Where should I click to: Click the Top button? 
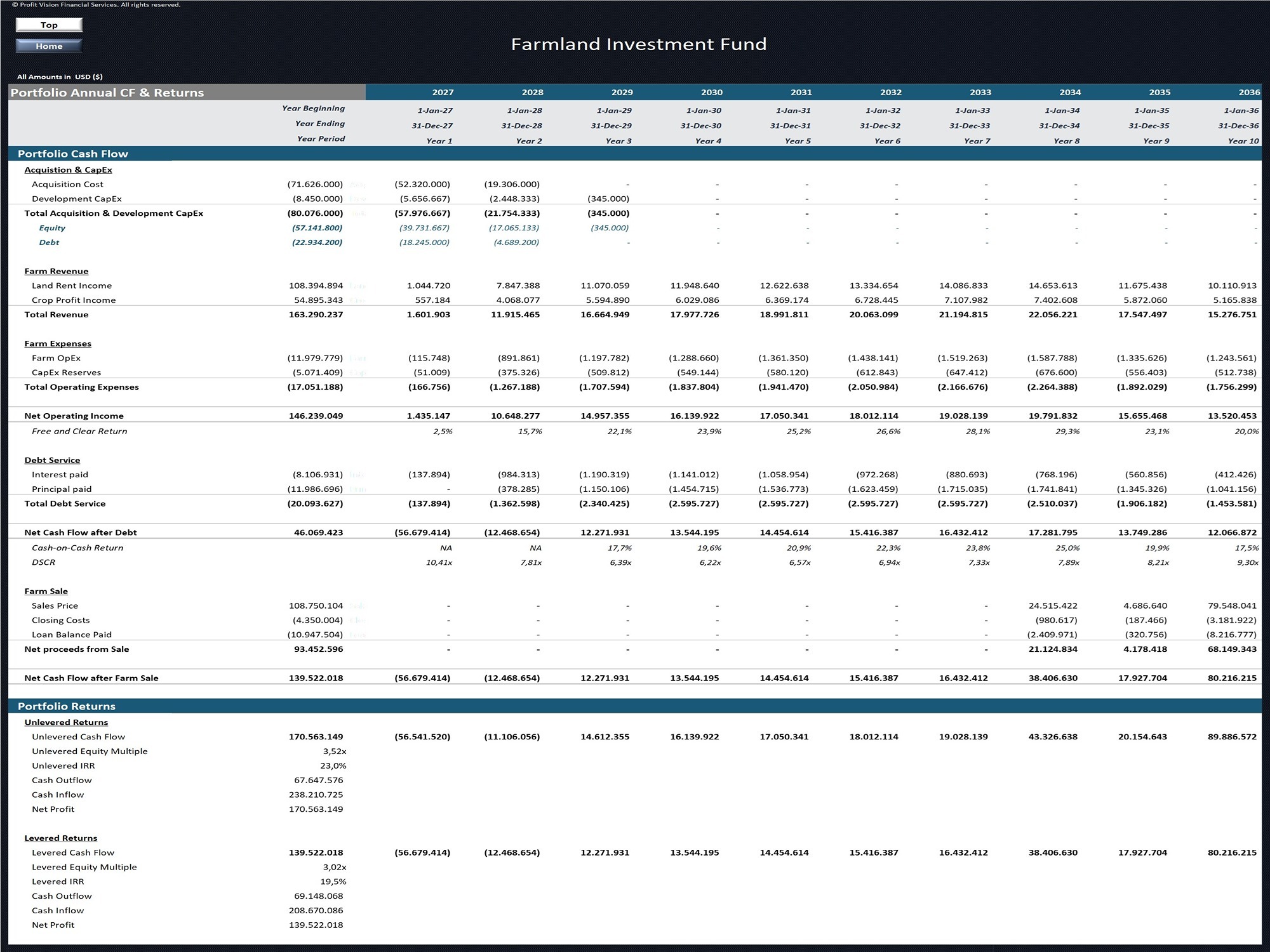49,25
